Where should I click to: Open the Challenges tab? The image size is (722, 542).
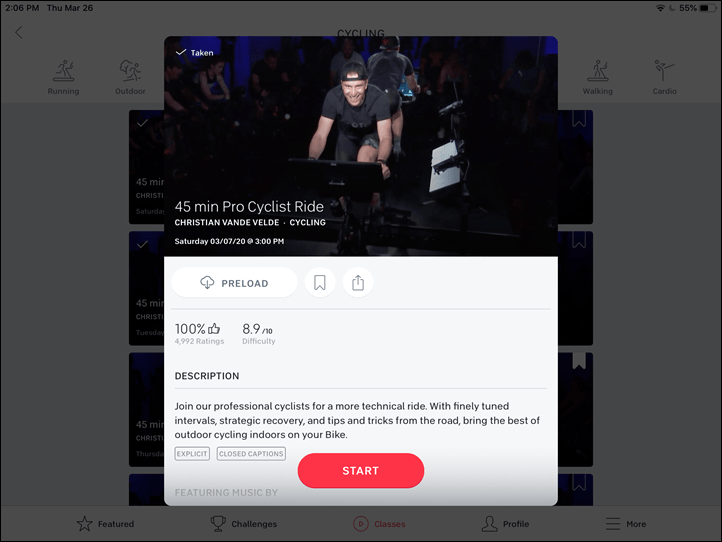pyautogui.click(x=244, y=524)
